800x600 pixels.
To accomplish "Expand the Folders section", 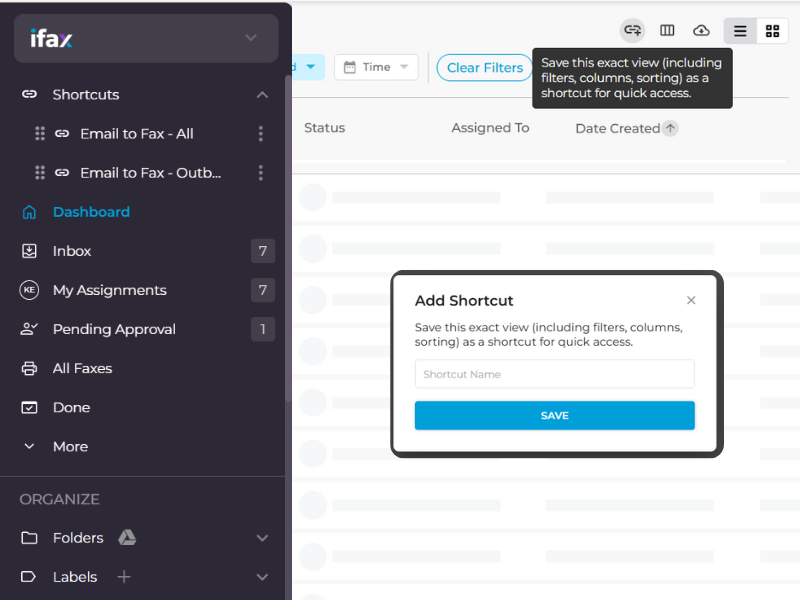I will [262, 537].
